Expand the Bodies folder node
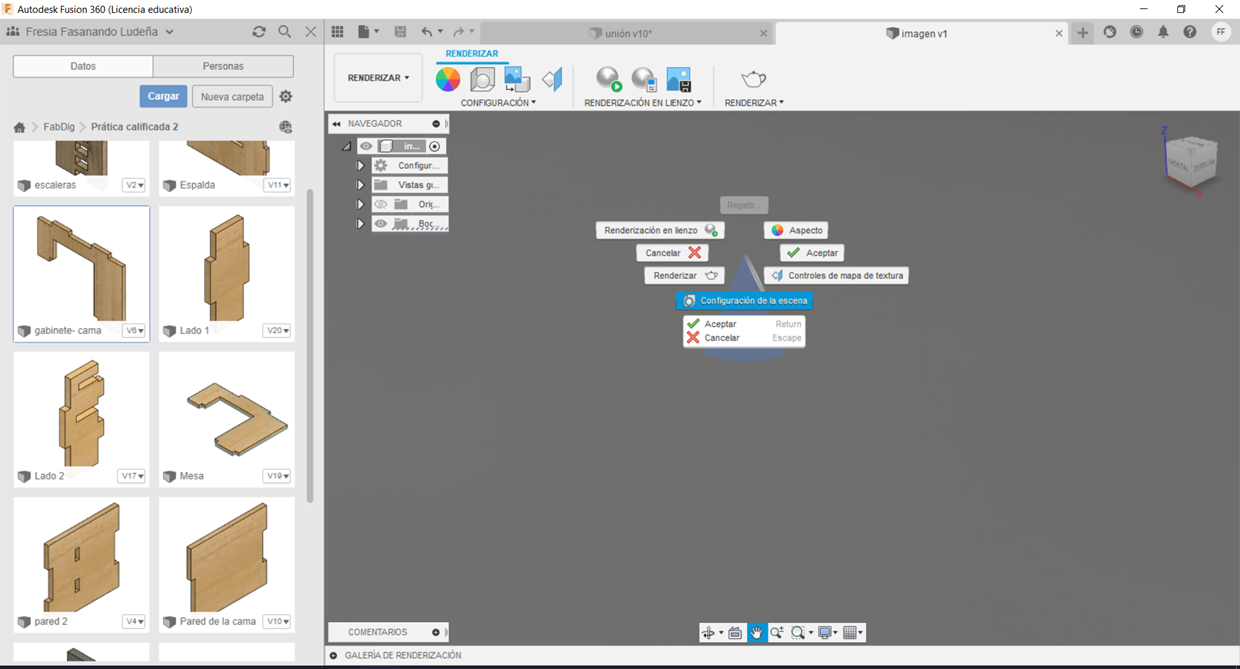Viewport: 1240px width, 669px height. tap(360, 224)
